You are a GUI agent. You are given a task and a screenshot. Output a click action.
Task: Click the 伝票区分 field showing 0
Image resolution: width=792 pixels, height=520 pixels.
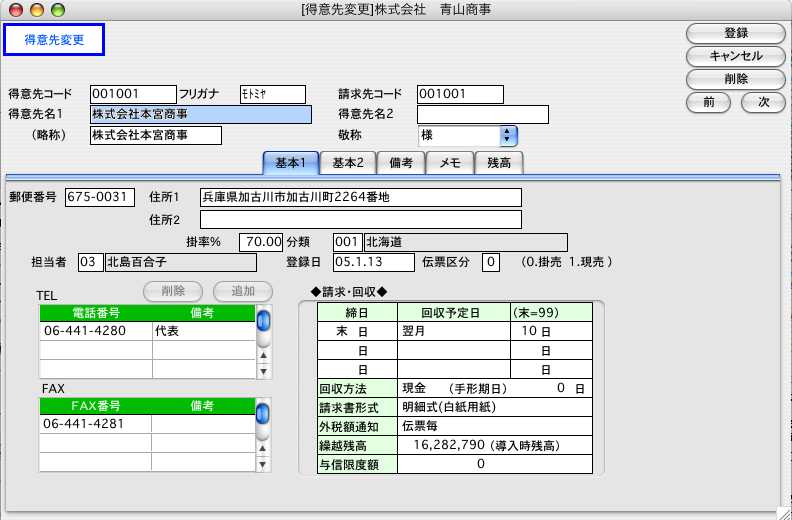click(x=490, y=262)
